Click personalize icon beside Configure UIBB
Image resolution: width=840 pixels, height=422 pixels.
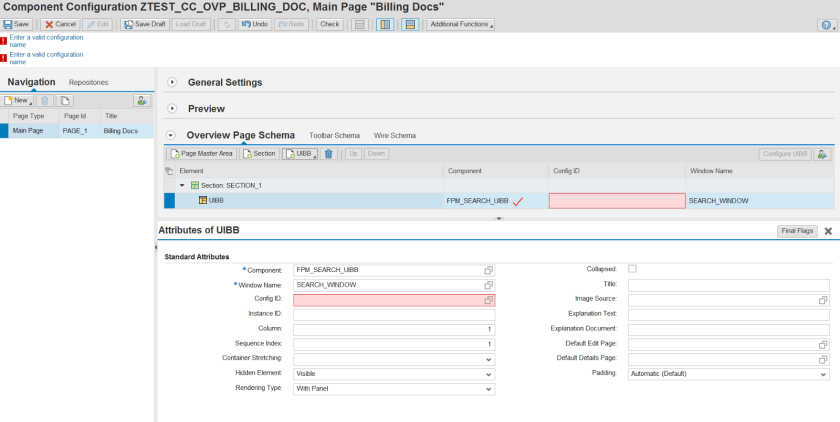[x=823, y=154]
